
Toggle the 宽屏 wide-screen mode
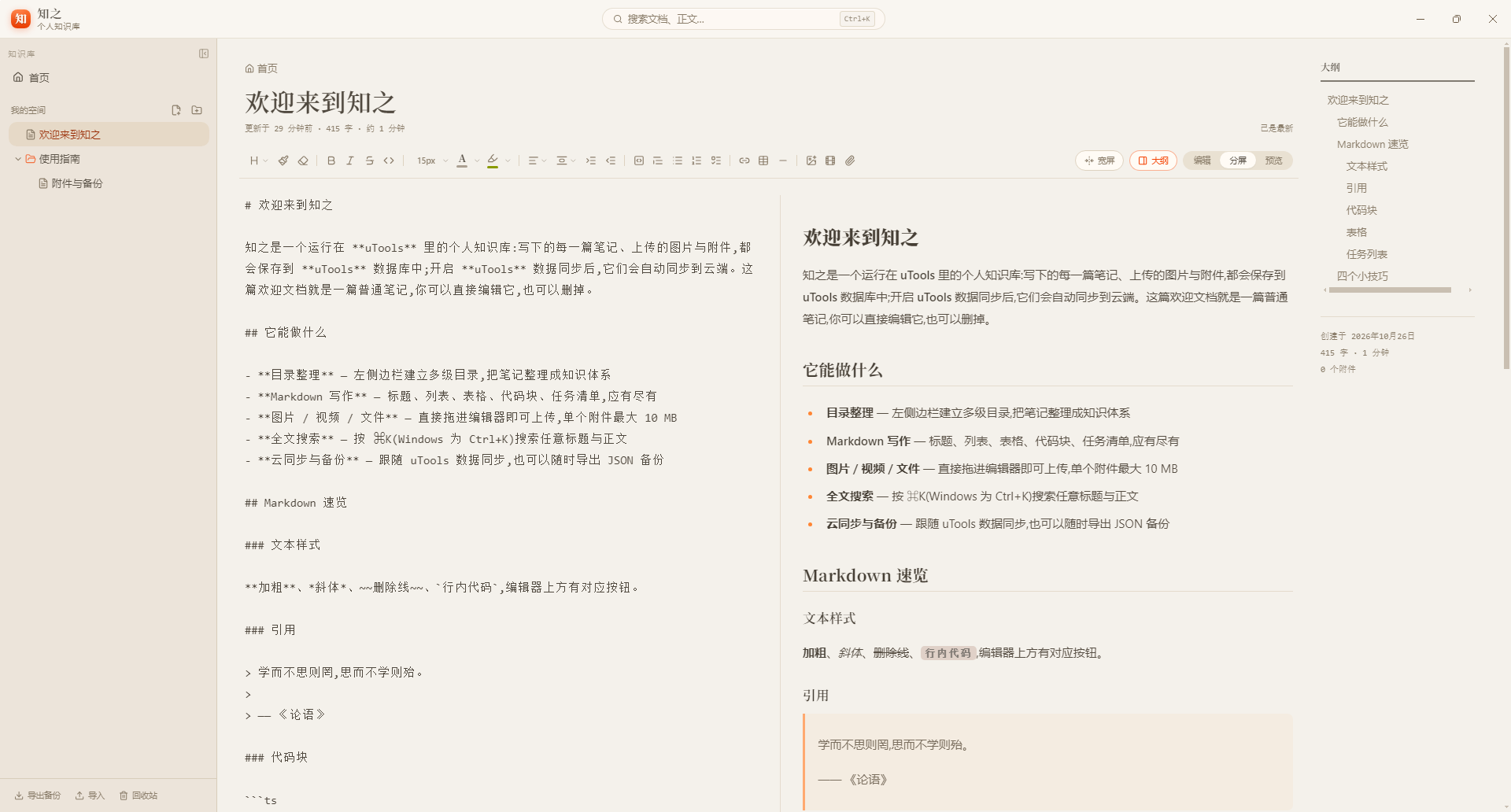(1099, 161)
